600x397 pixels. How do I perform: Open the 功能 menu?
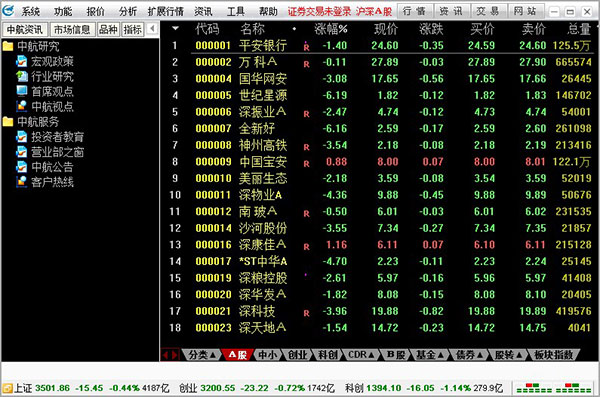63,11
